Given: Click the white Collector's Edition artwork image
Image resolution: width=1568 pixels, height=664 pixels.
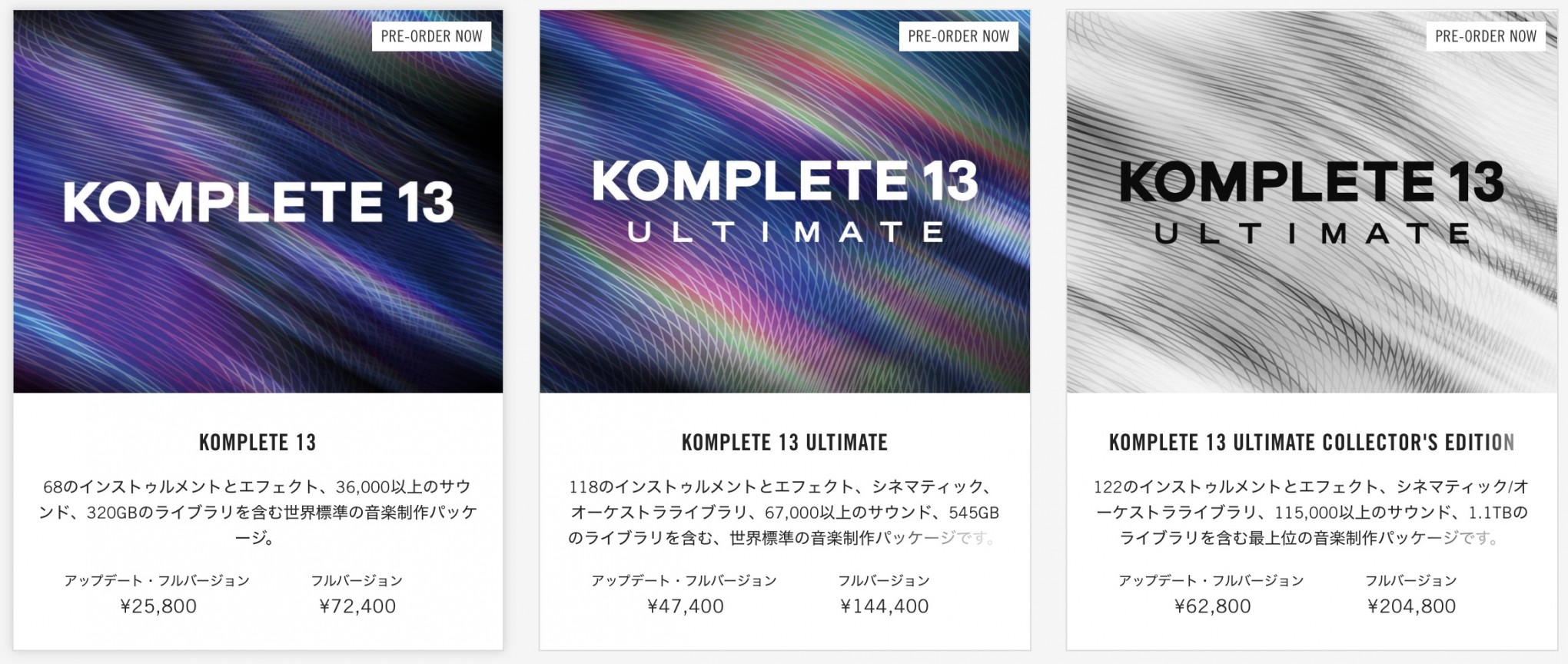Looking at the screenshot, I should coord(1312,200).
